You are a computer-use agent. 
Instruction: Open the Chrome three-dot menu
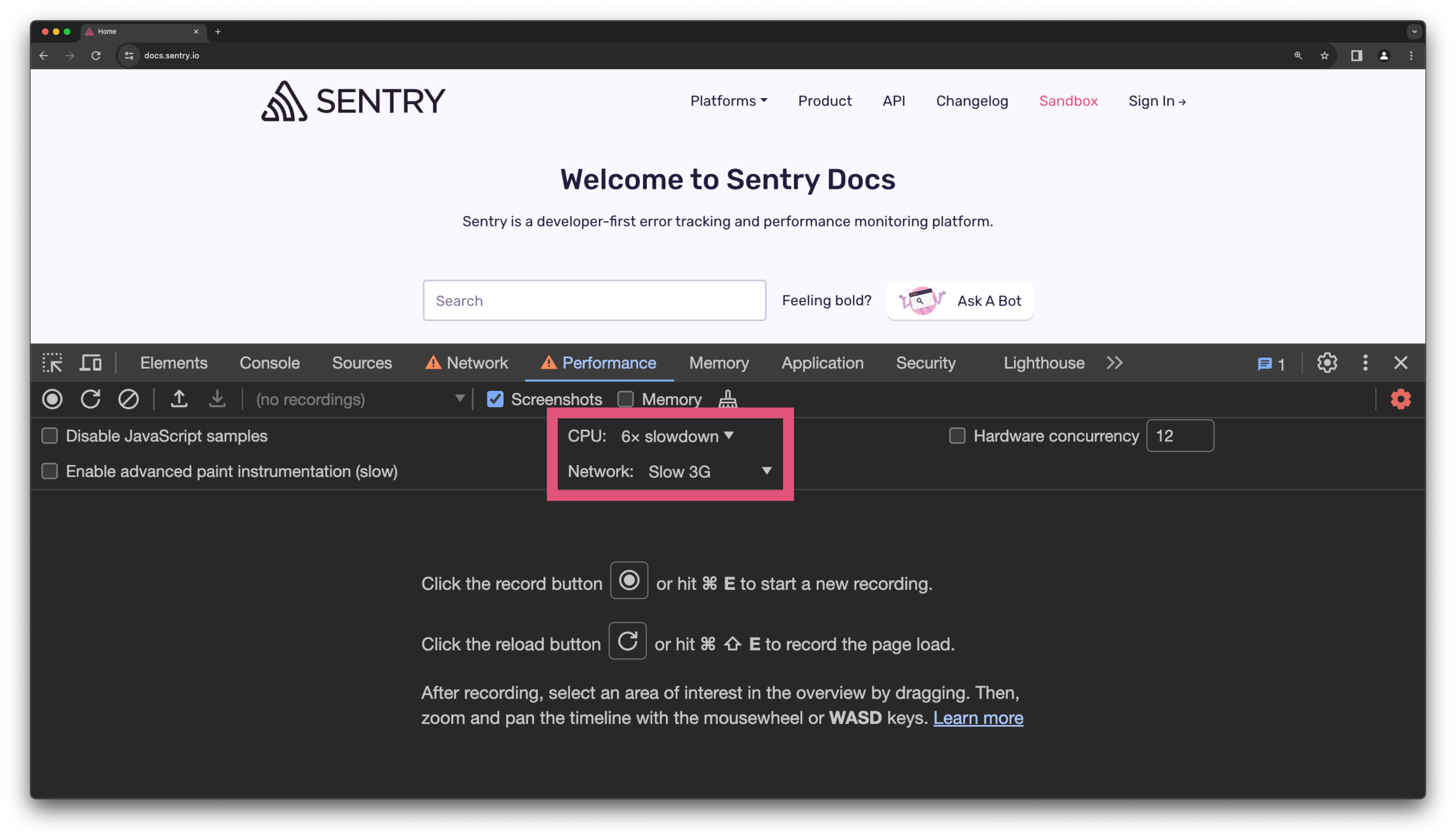coord(1411,55)
